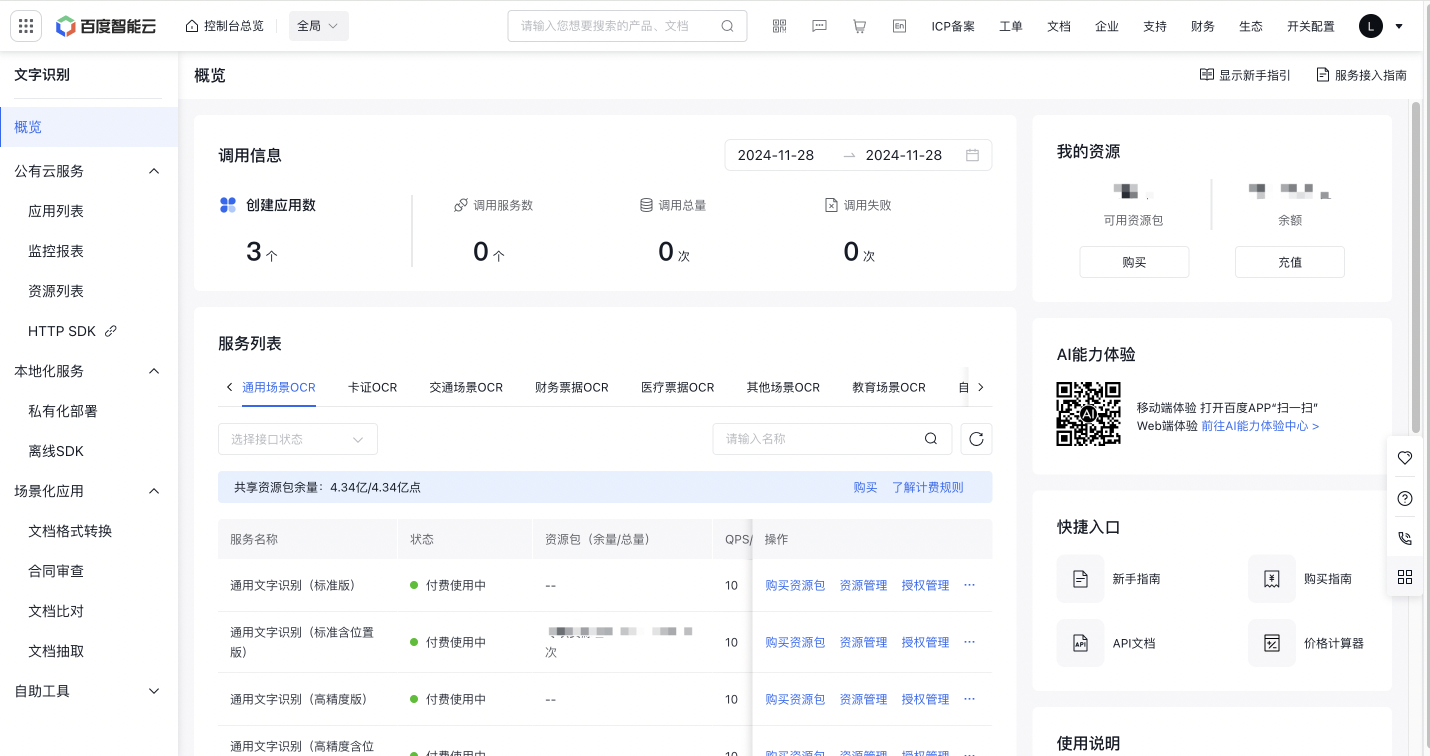
Task: Switch to the 交通场景OCR tab
Action: 466,387
